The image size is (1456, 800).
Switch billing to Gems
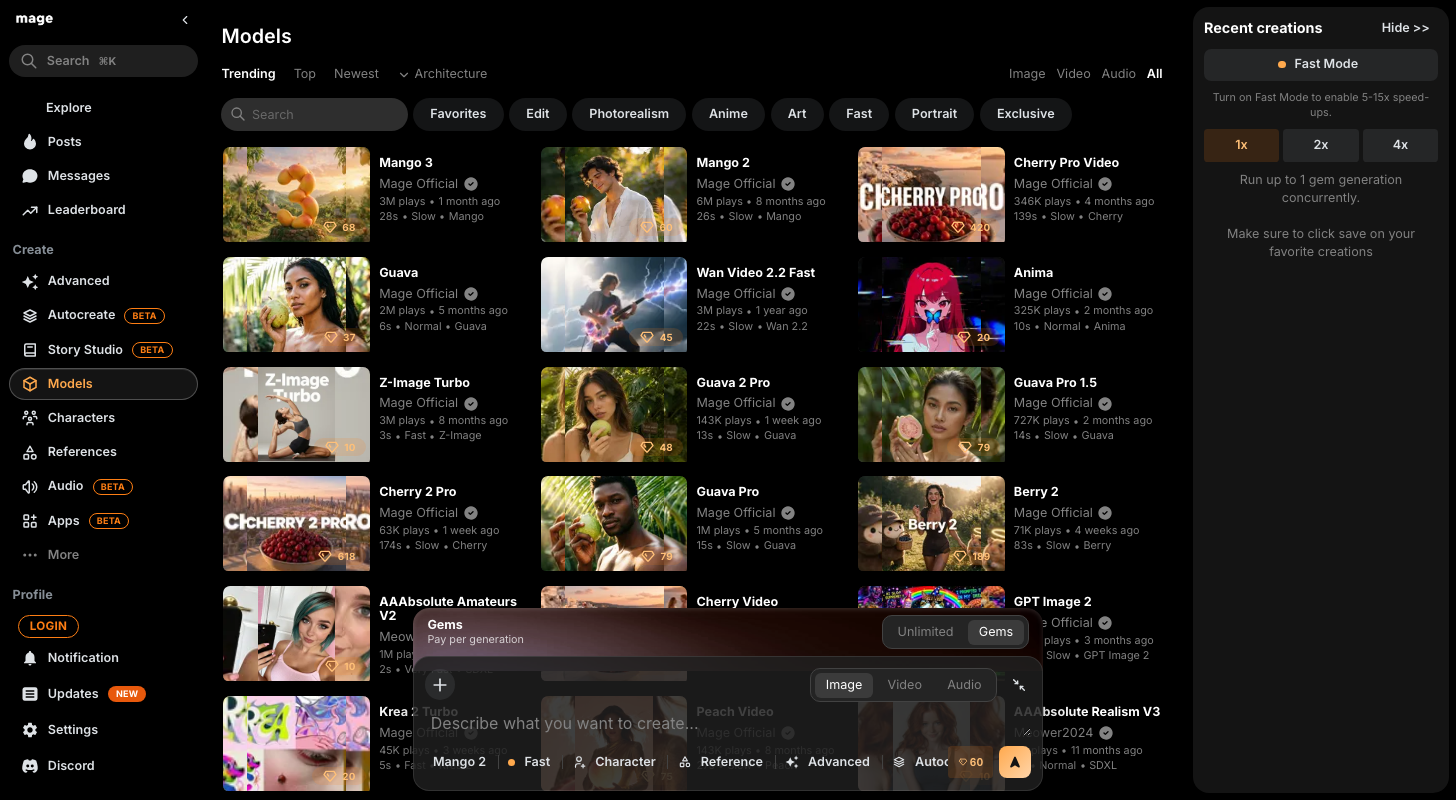[996, 632]
